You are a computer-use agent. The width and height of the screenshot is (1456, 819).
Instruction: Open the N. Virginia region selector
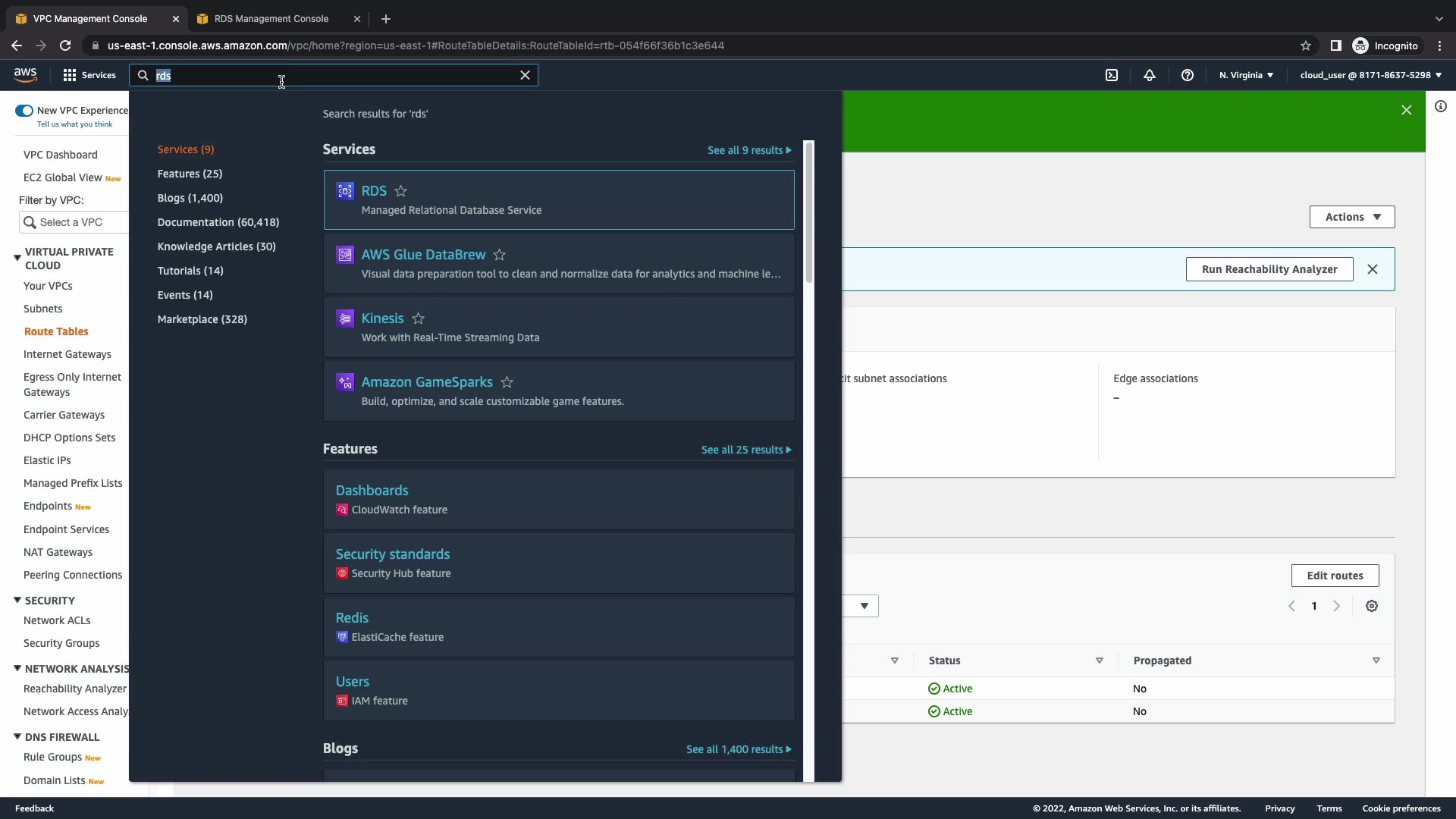coord(1246,75)
